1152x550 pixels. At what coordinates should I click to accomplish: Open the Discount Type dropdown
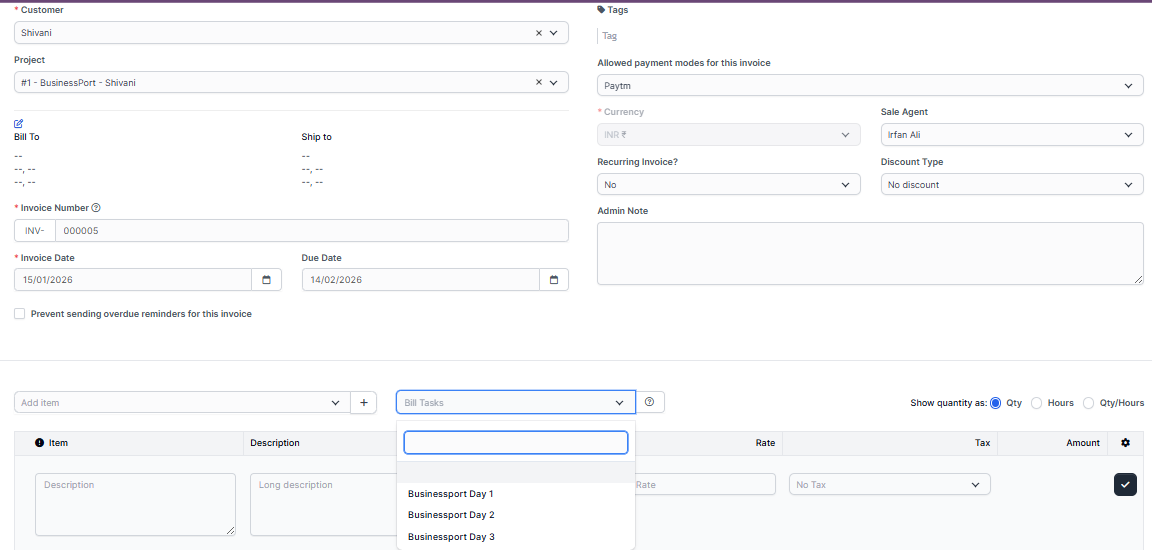(x=1011, y=185)
